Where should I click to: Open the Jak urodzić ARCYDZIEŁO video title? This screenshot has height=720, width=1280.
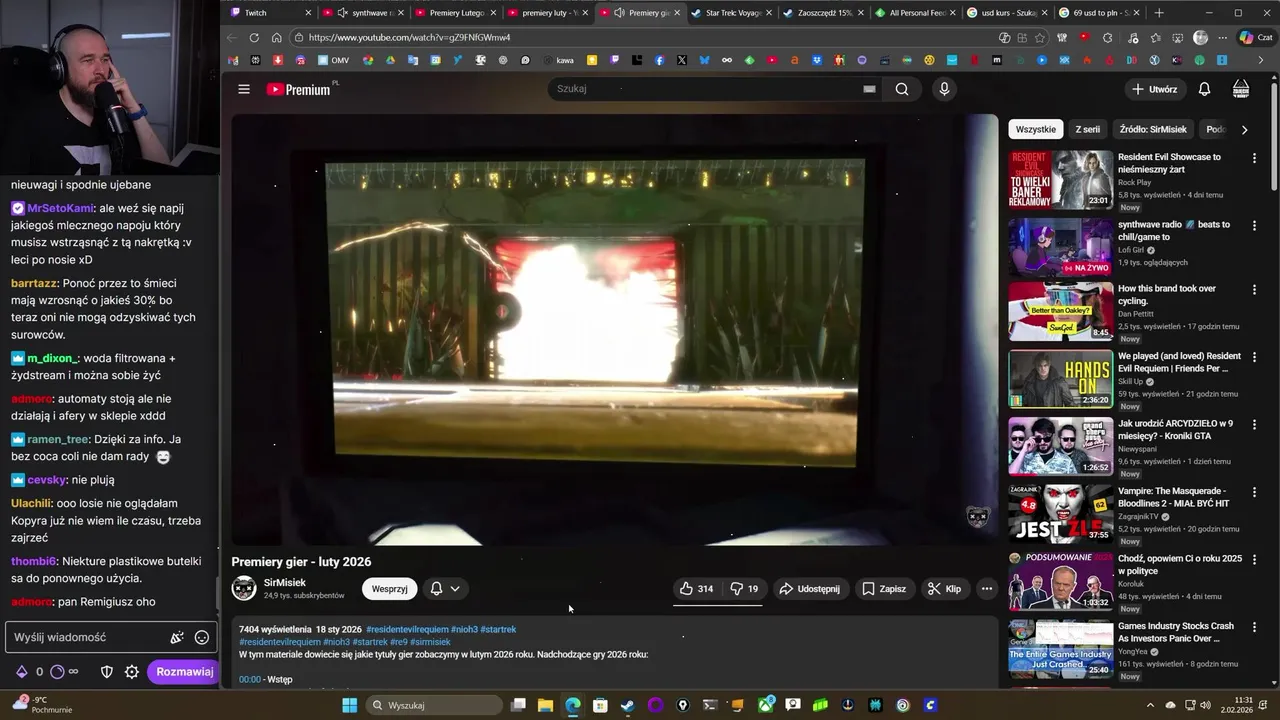(1176, 430)
